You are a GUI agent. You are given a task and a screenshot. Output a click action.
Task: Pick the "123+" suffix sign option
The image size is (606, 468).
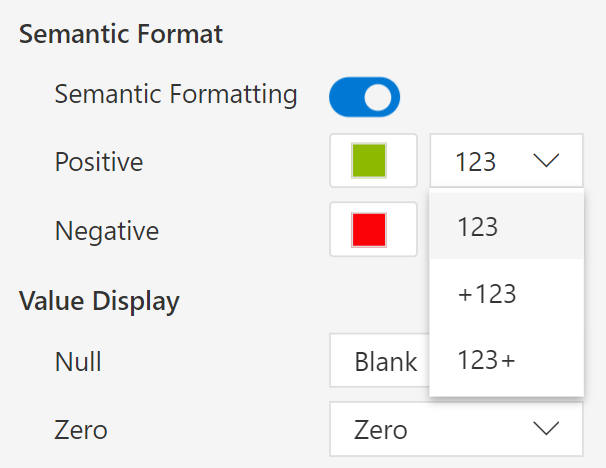486,360
